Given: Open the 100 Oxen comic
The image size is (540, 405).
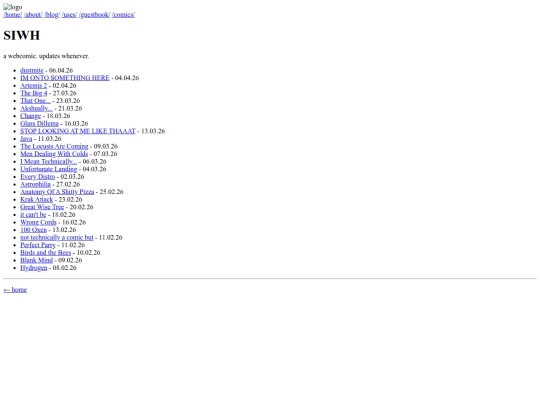Looking at the screenshot, I should [33, 230].
